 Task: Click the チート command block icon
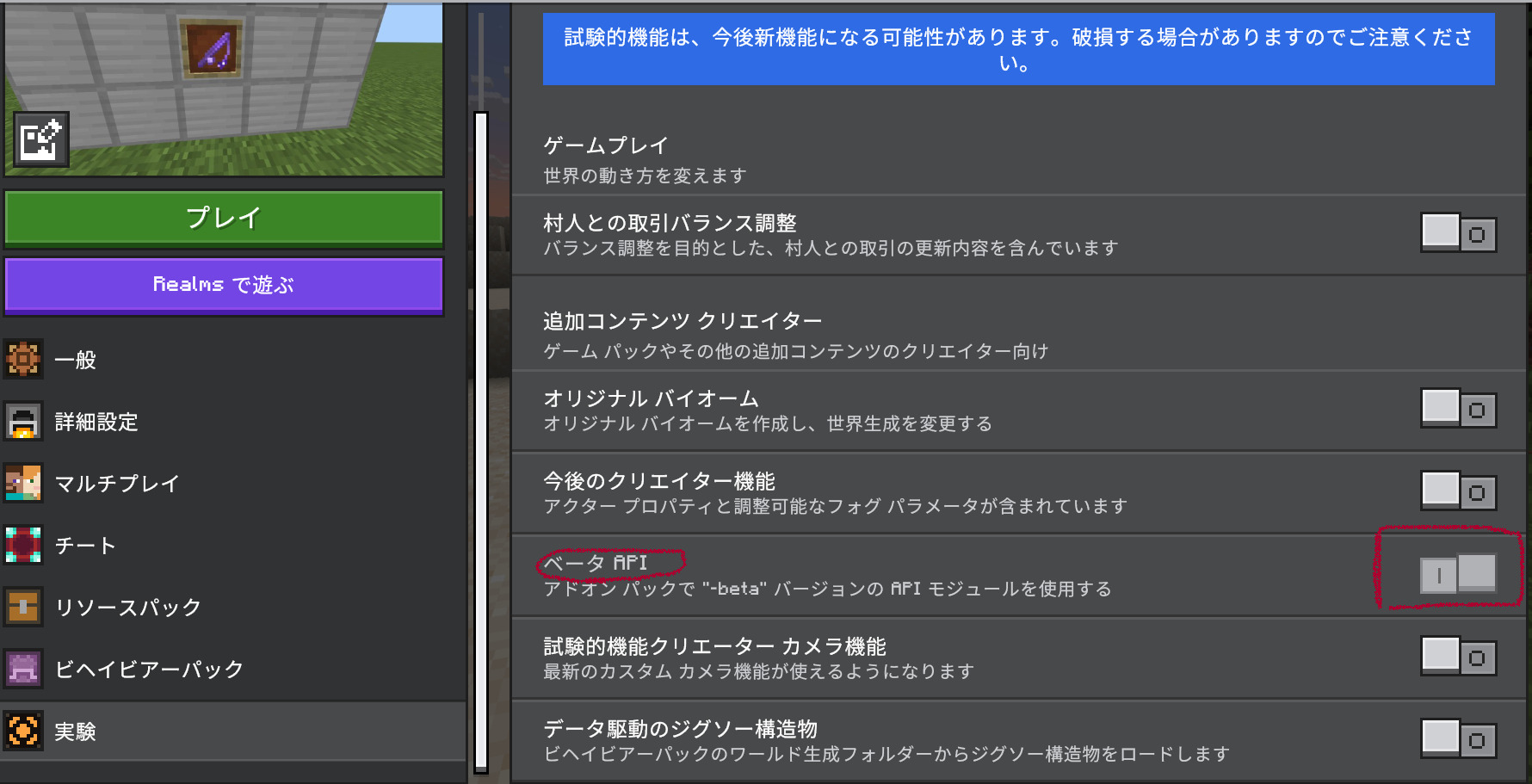point(23,546)
